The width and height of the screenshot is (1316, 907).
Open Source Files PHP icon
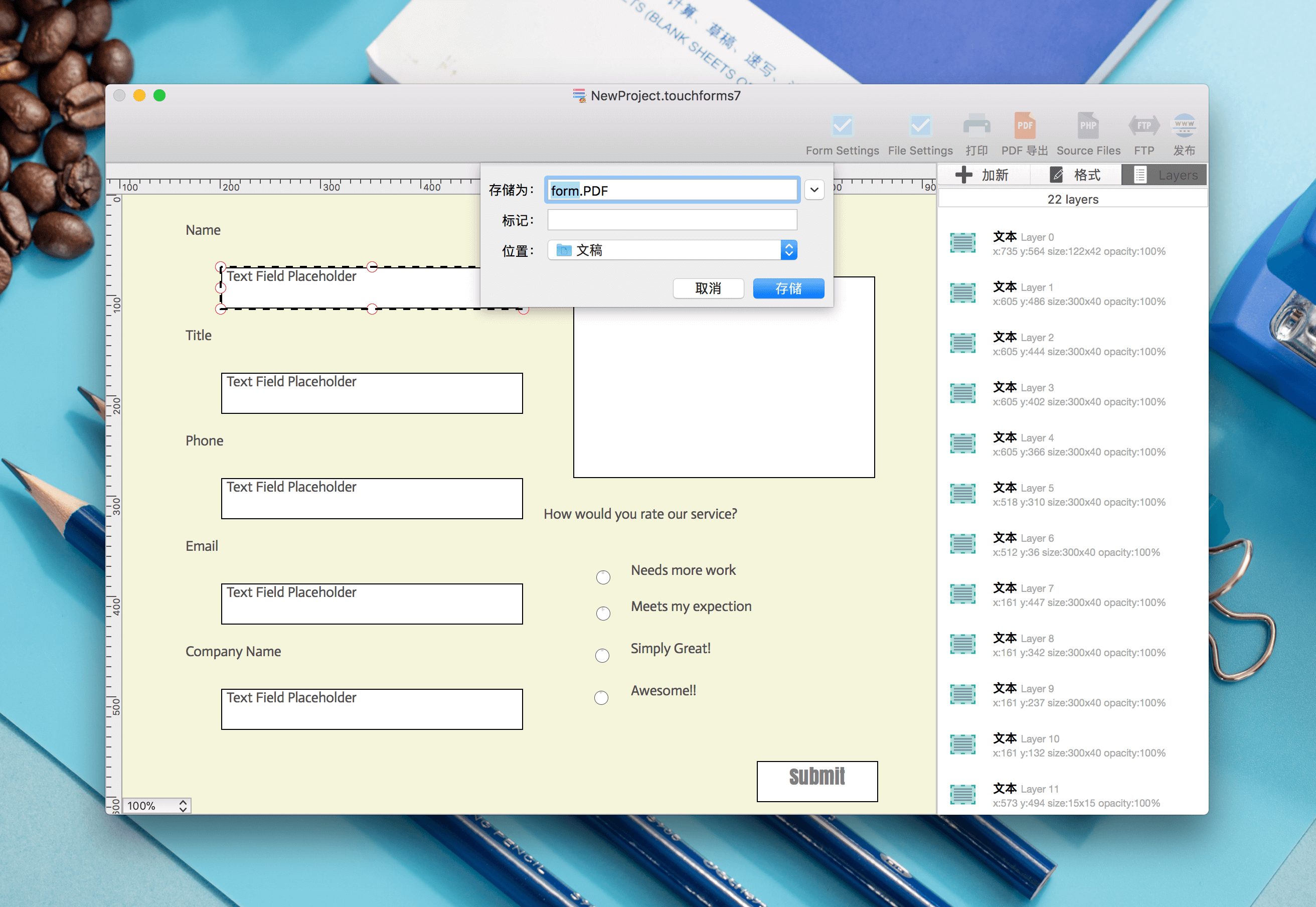point(1088,126)
